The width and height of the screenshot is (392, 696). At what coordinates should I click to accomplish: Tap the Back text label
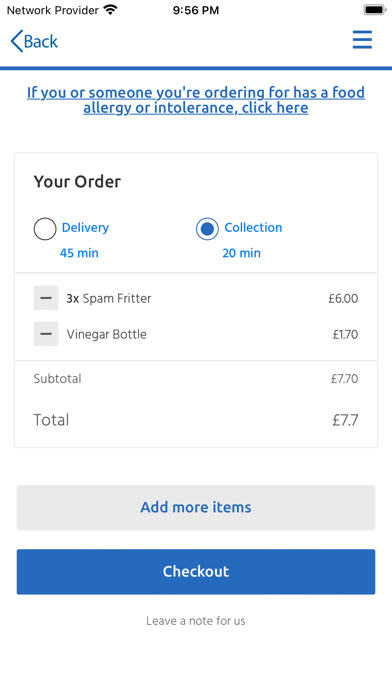tap(41, 42)
